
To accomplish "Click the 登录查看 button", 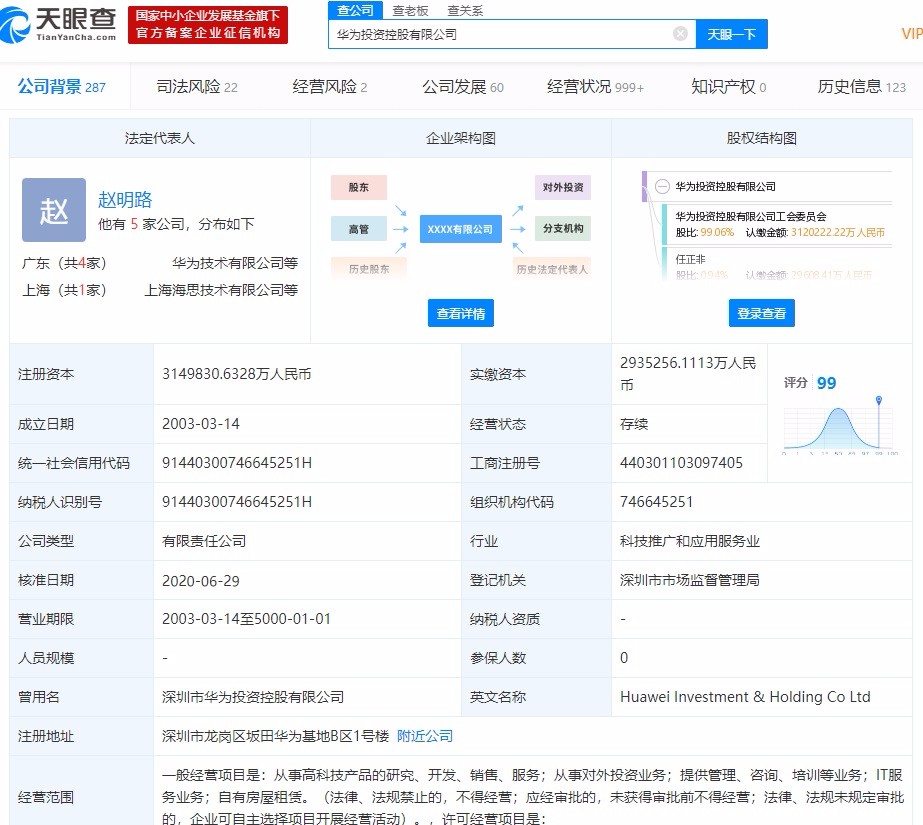I will (x=761, y=313).
